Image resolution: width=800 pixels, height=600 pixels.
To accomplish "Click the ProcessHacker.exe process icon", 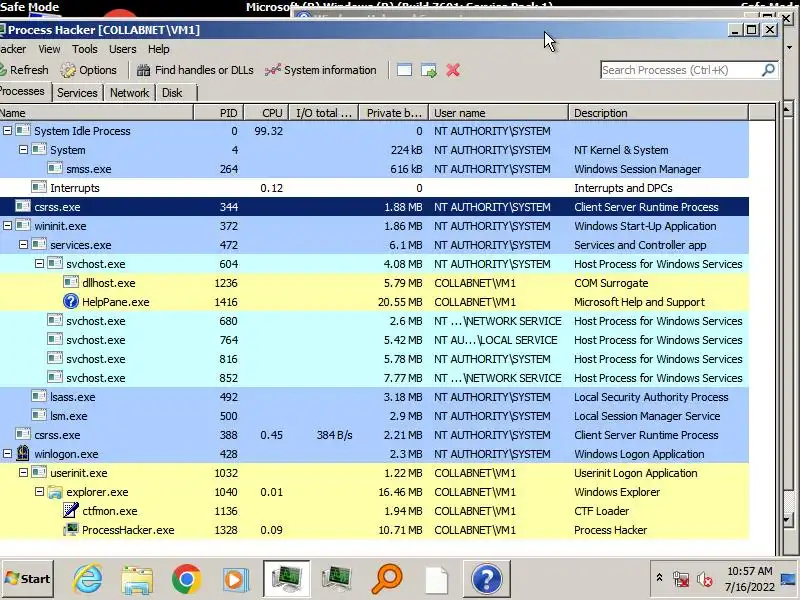I will [70, 530].
